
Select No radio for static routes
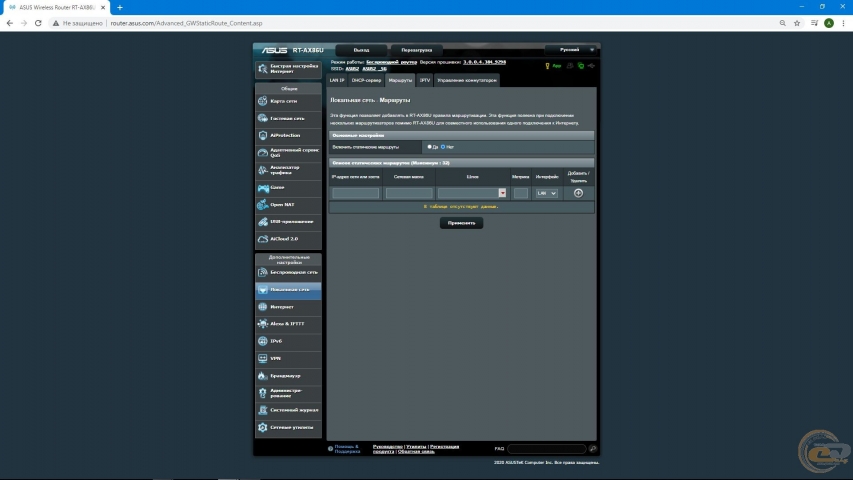tap(443, 147)
